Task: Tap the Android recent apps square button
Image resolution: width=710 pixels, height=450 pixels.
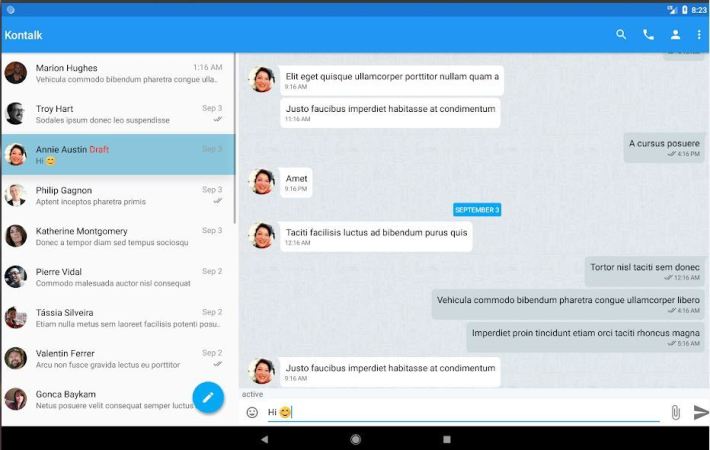Action: point(447,439)
